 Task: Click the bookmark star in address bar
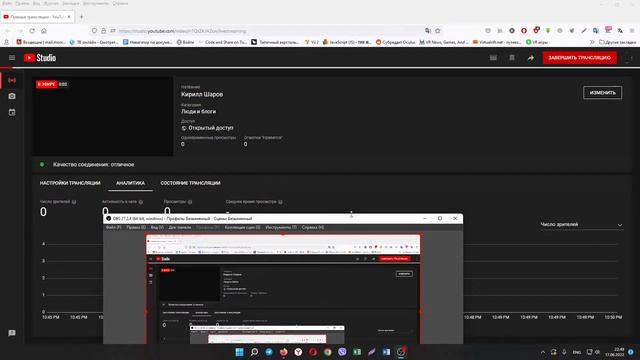pos(438,31)
